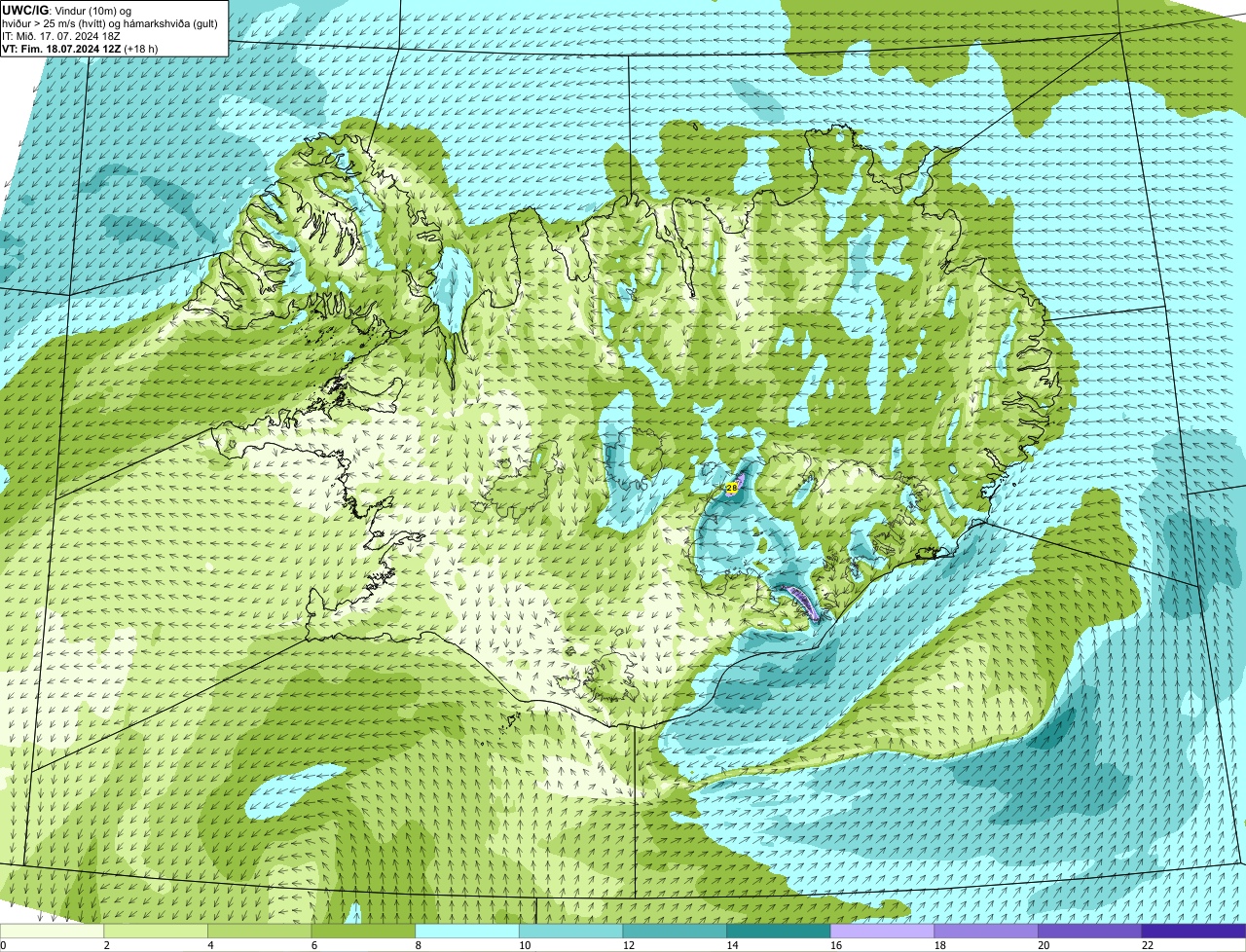
Task: Click the '10' tick label on color scale
Action: tap(525, 945)
